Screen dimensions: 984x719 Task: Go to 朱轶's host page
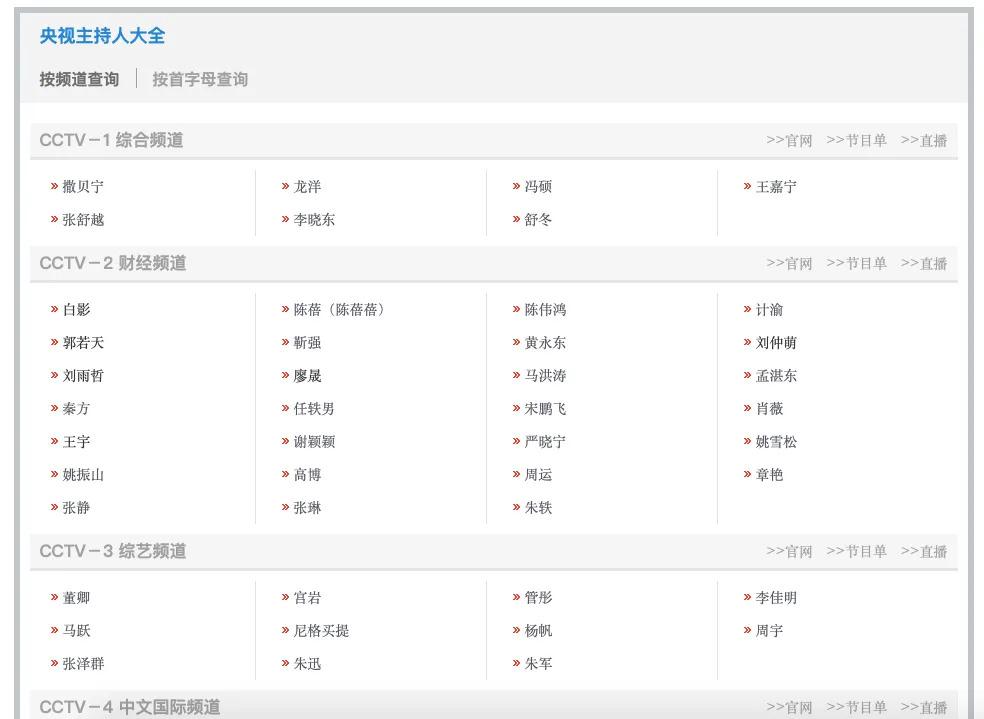coord(538,508)
